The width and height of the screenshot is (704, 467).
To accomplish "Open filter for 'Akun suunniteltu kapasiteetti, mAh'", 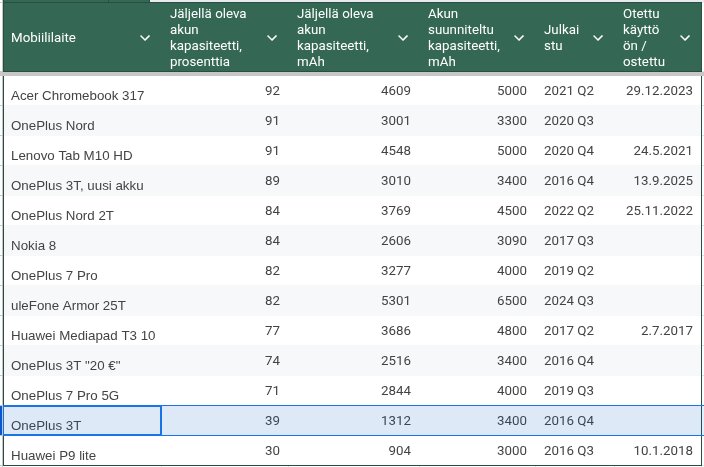I will [522, 37].
